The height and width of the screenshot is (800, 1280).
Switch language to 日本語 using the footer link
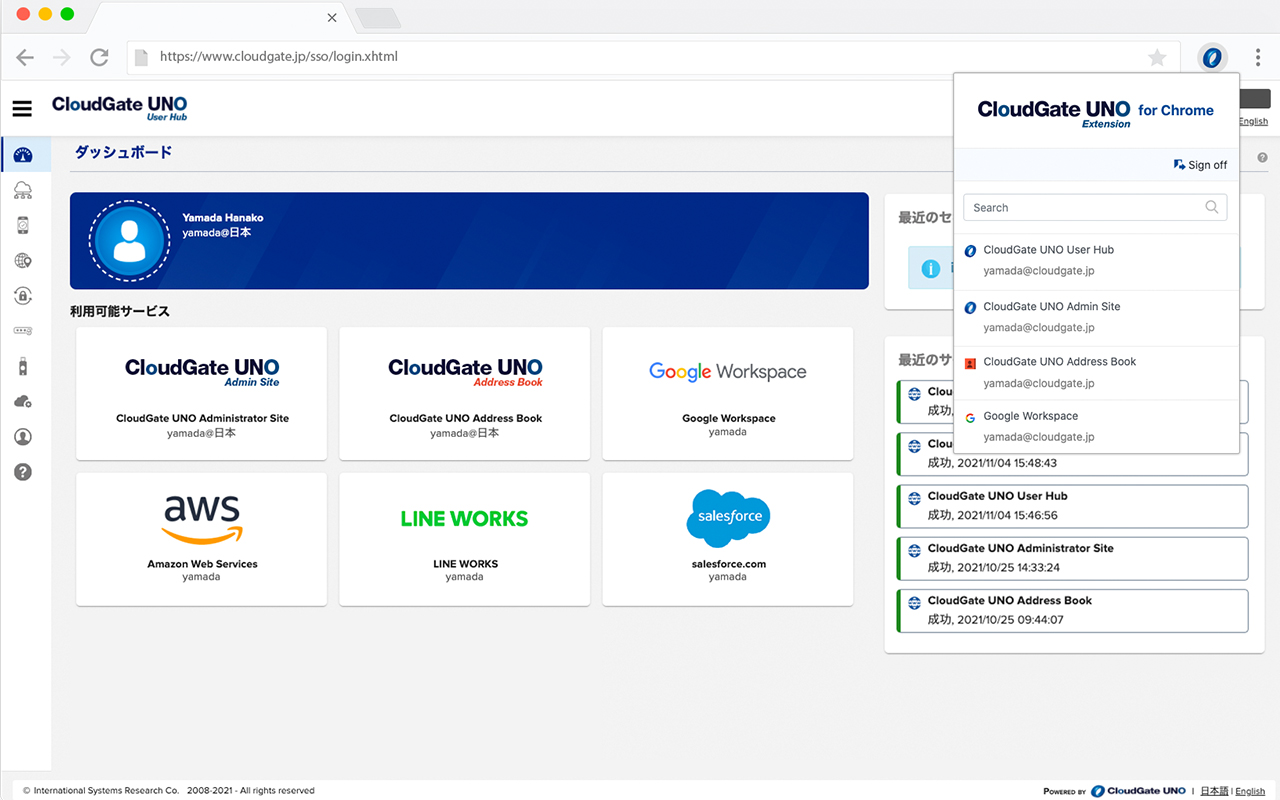pyautogui.click(x=1215, y=790)
